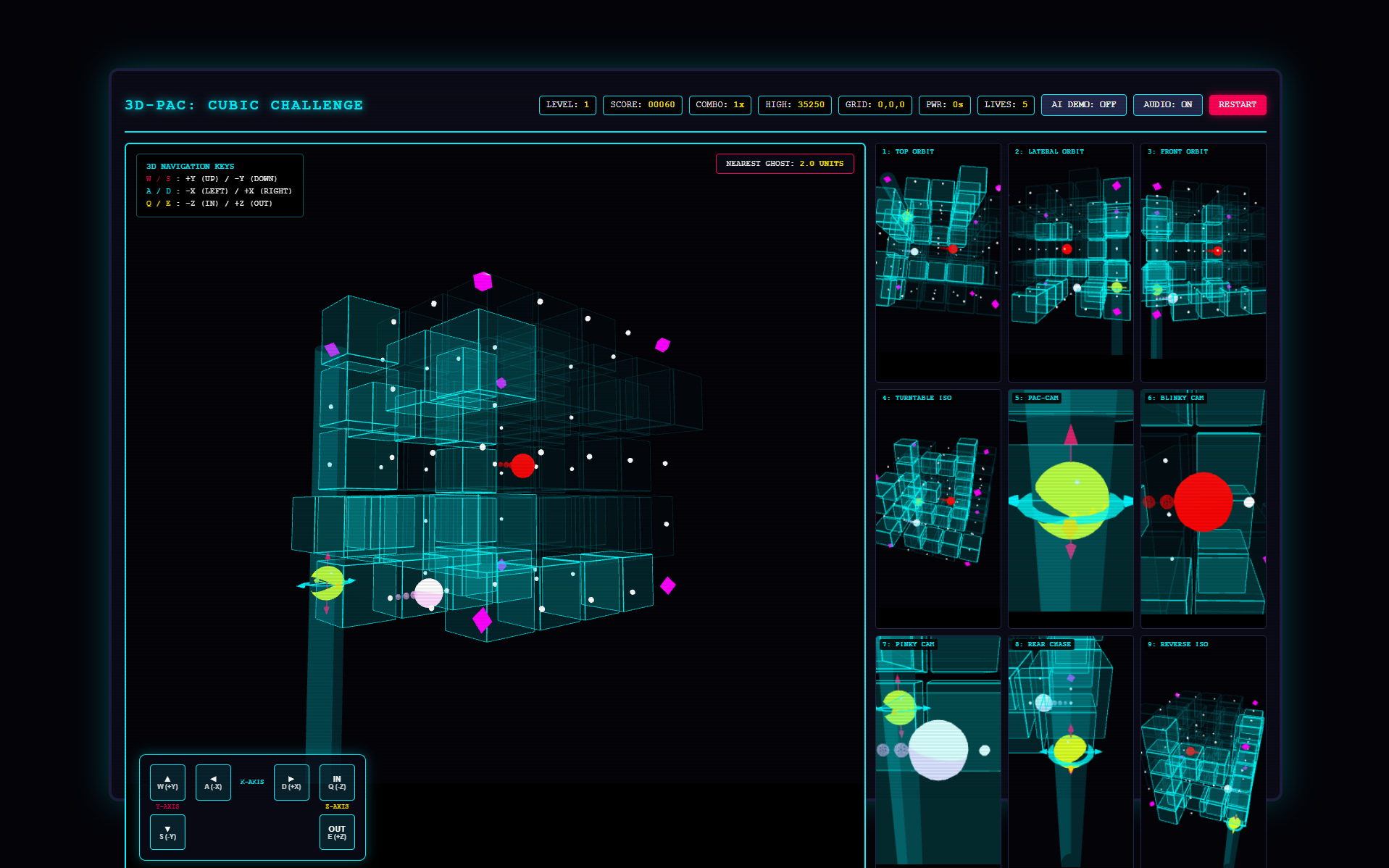Click the red ghost sphere in the maze

point(522,465)
